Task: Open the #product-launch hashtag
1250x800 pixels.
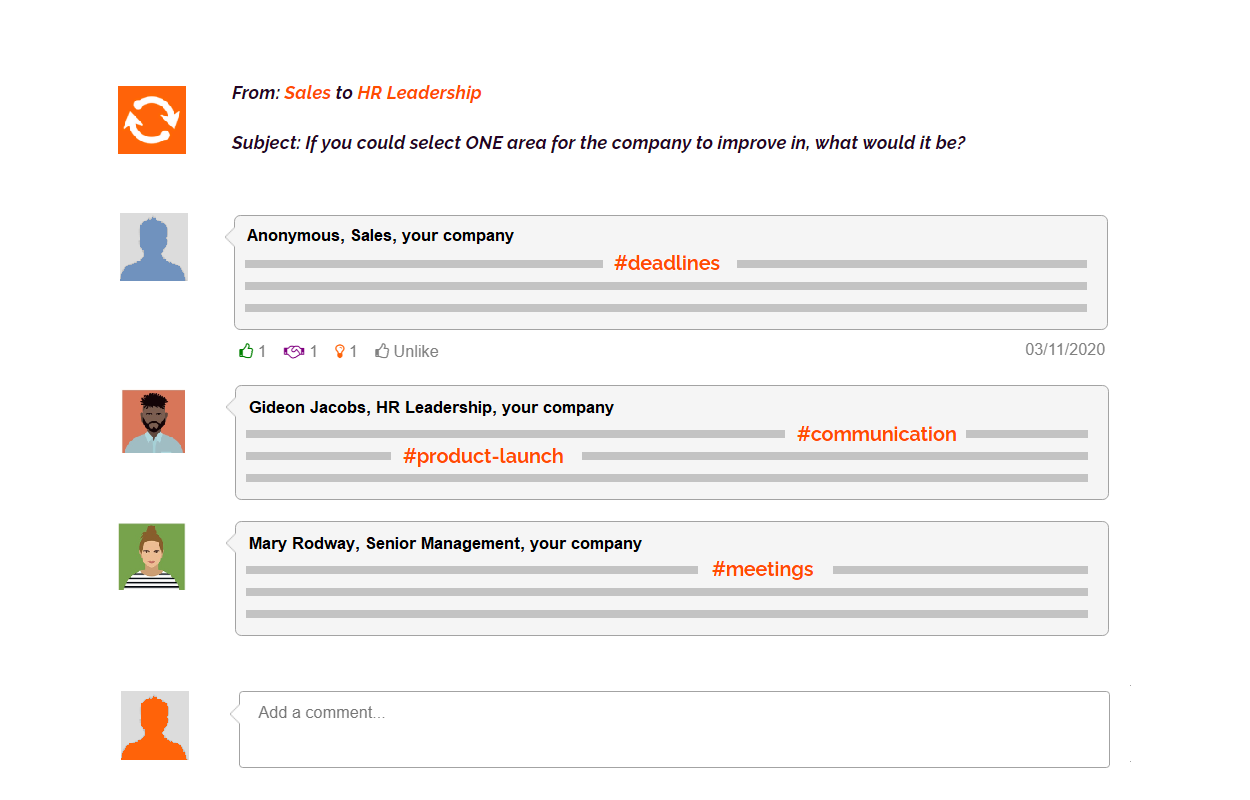Action: coord(483,456)
